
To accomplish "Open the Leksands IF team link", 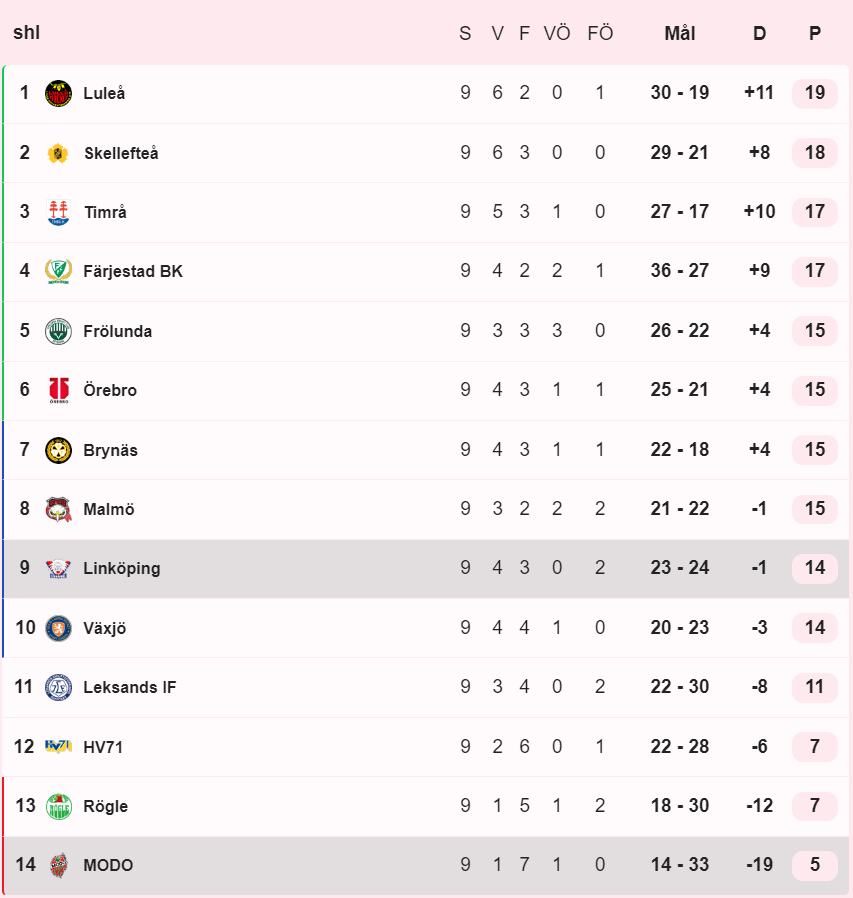I will 129,687.
